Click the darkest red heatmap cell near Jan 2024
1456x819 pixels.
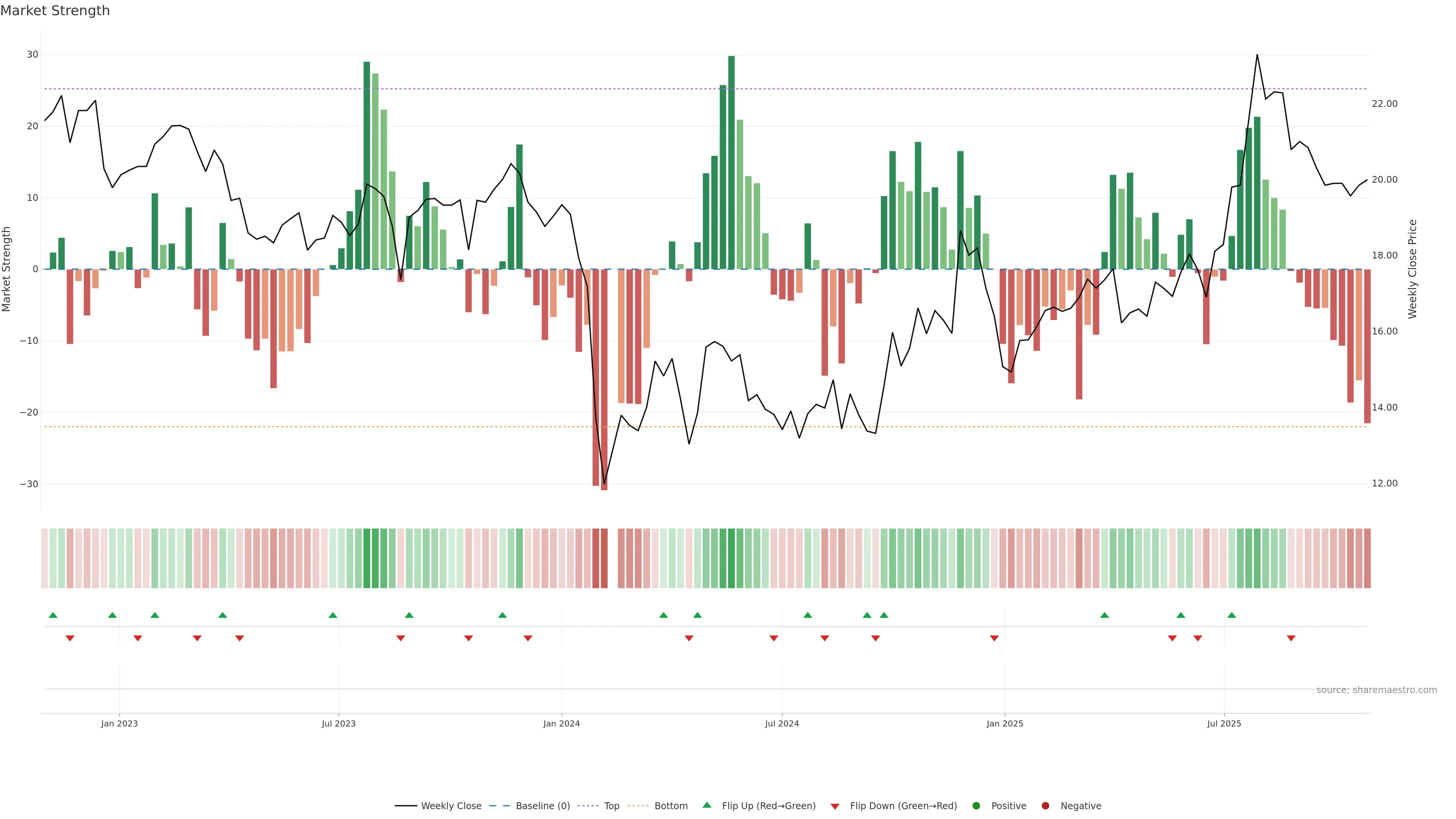604,558
